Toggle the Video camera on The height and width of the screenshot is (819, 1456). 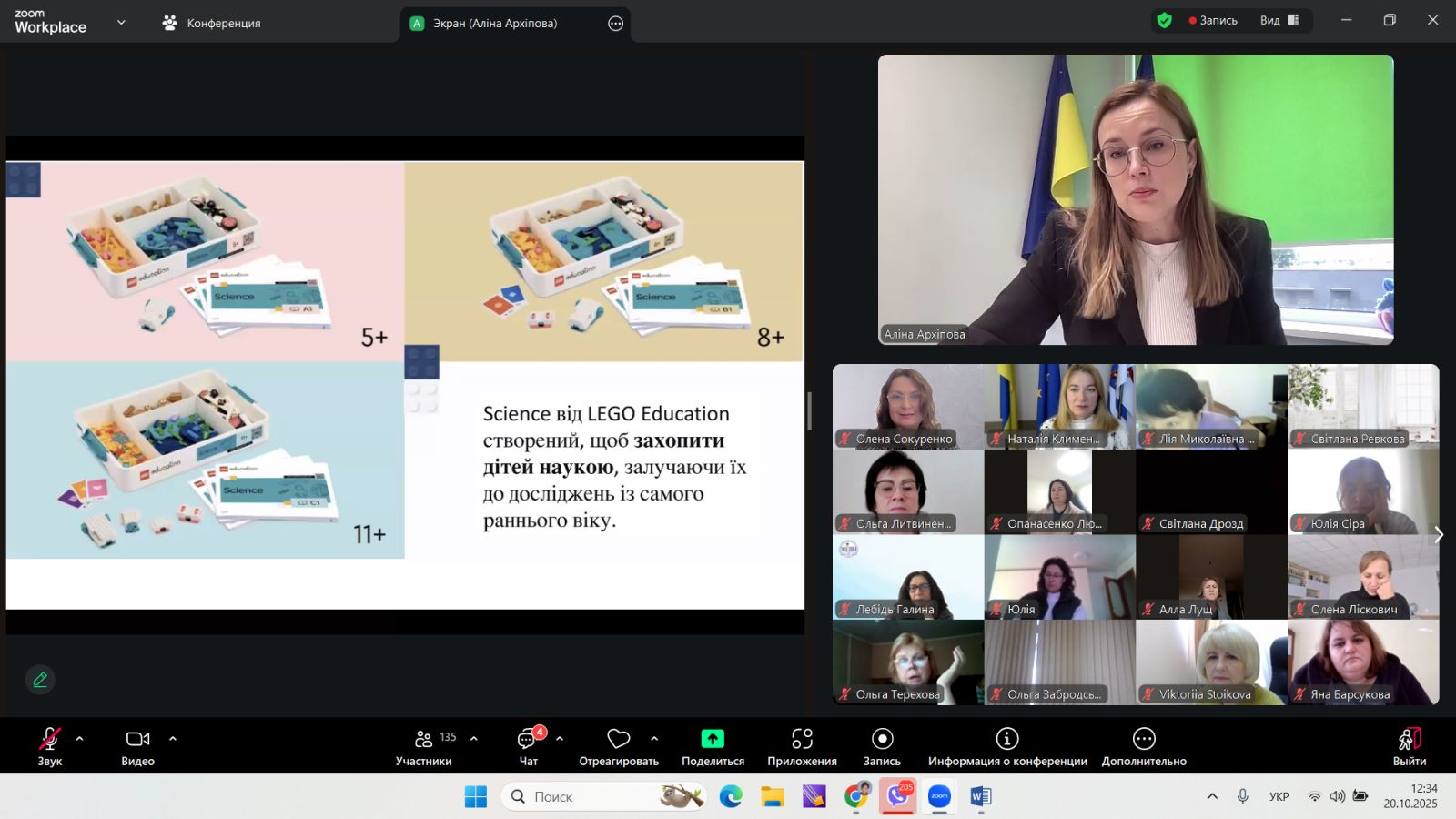pos(137,739)
